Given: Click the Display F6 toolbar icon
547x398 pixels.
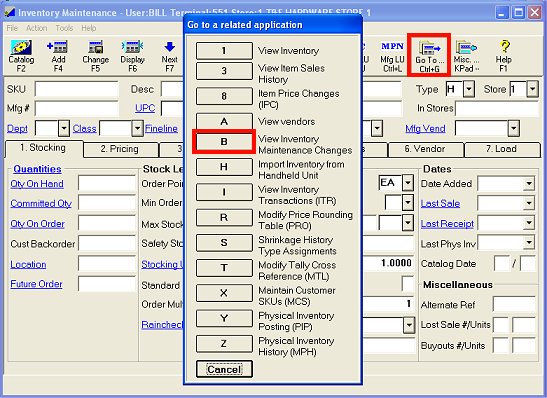Looking at the screenshot, I should click(132, 56).
